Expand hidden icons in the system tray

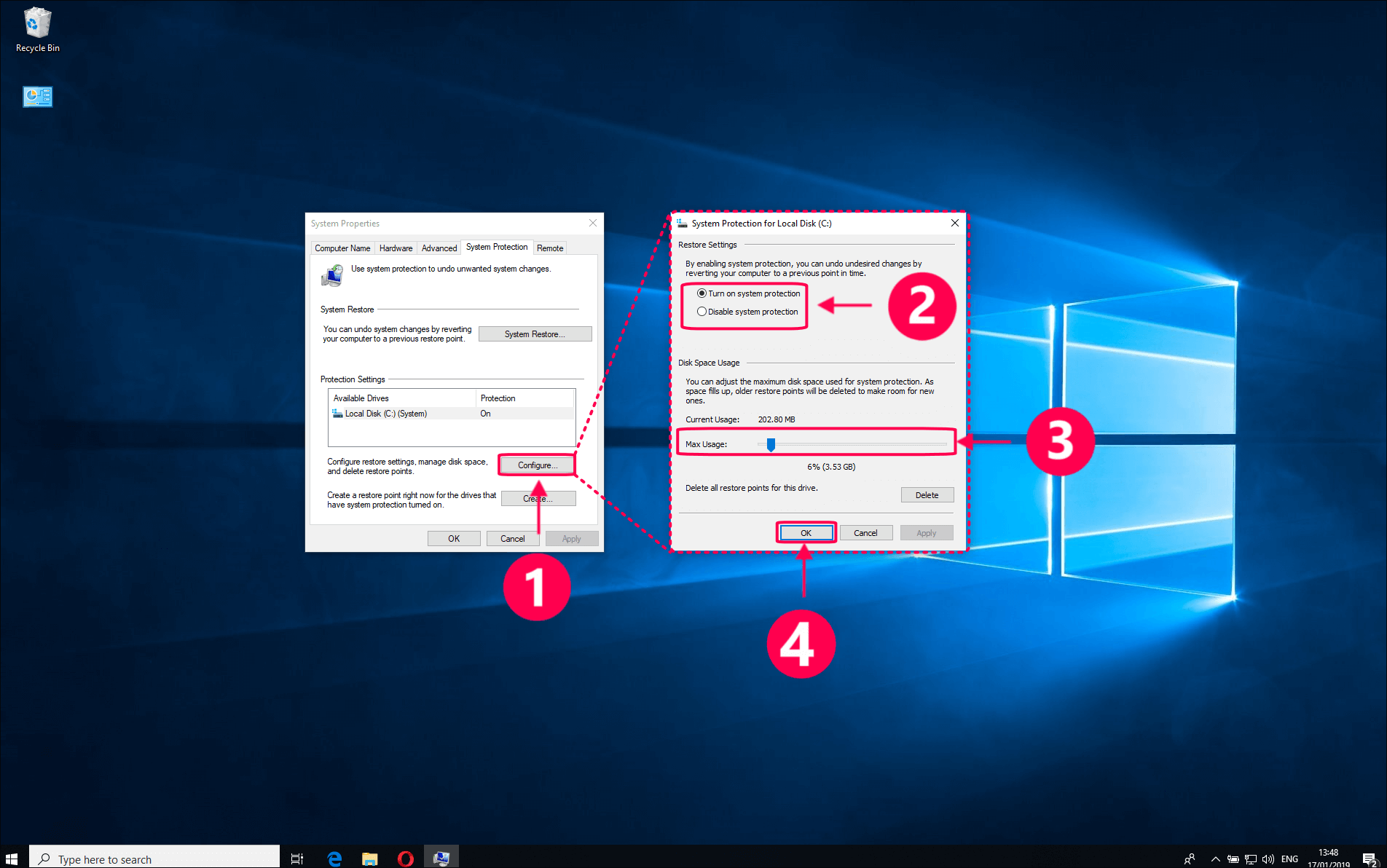[1215, 857]
